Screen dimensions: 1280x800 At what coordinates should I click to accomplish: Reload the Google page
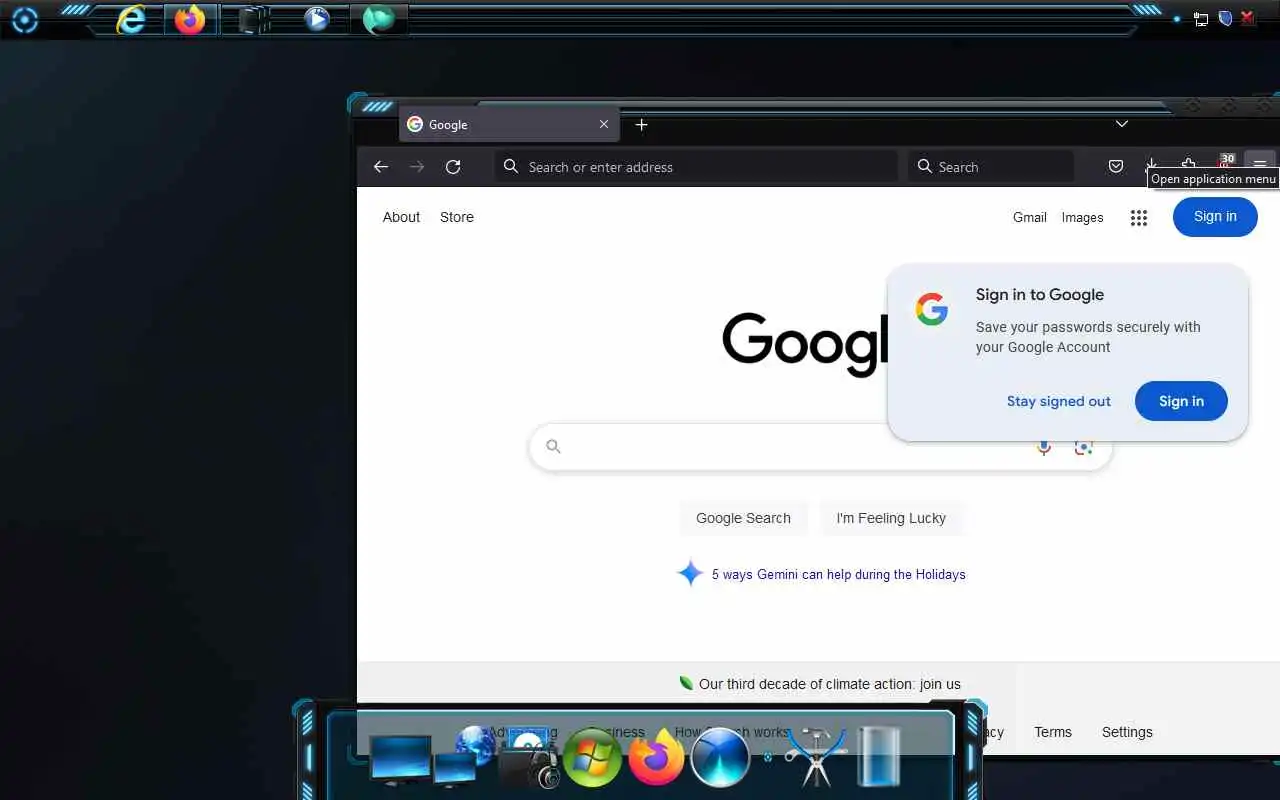tap(453, 167)
